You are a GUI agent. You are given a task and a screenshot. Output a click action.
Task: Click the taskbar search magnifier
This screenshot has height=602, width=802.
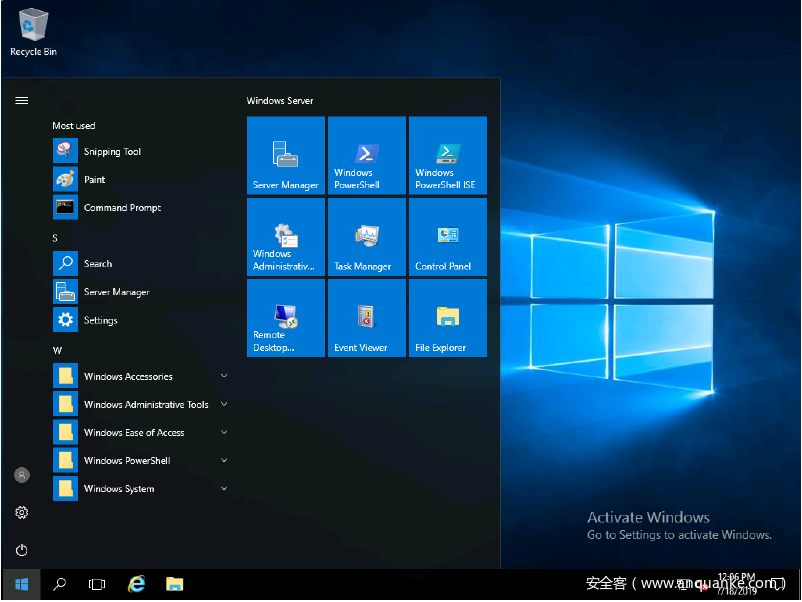[59, 584]
